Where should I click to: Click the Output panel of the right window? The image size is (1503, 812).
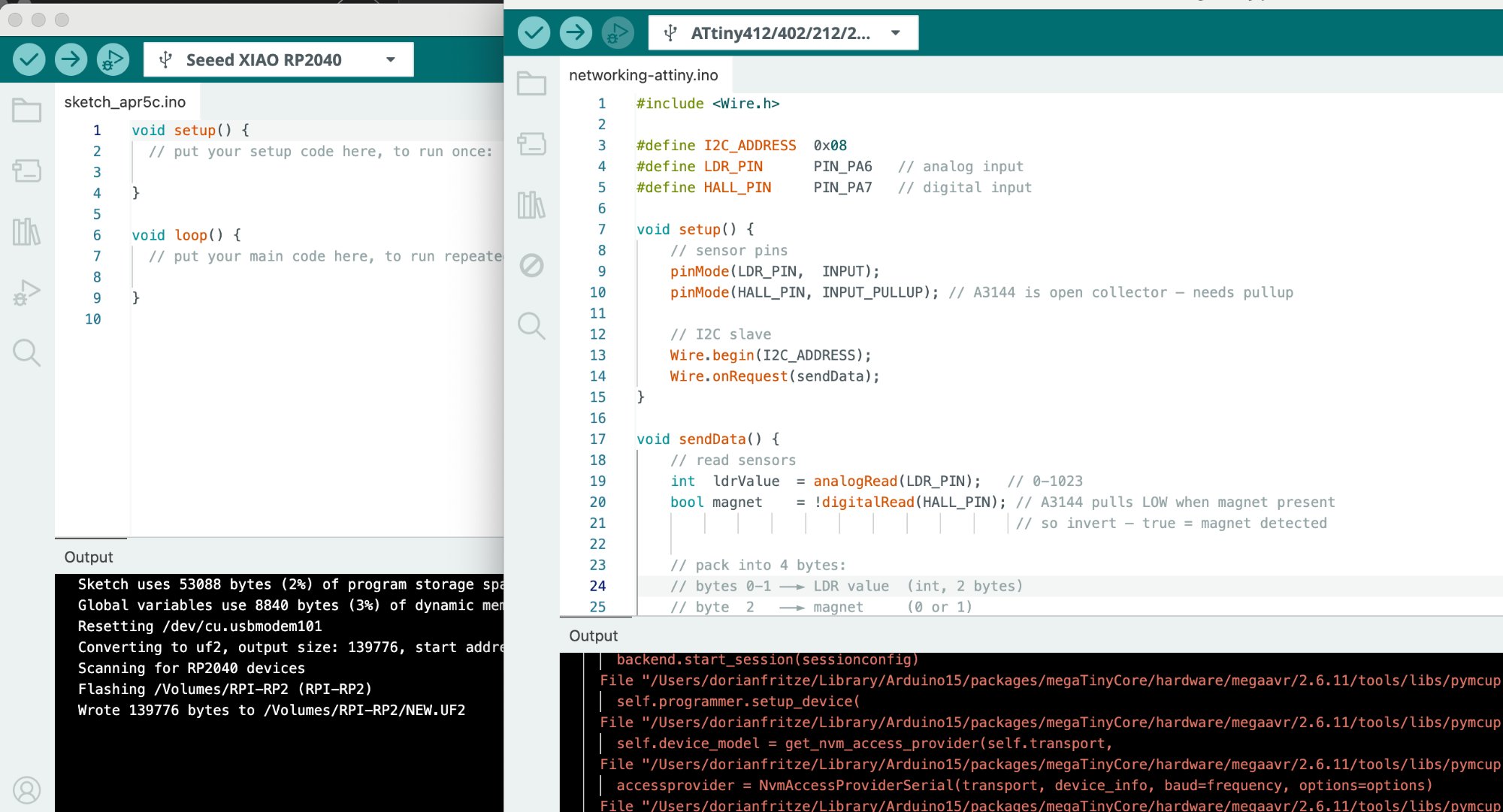tap(593, 635)
